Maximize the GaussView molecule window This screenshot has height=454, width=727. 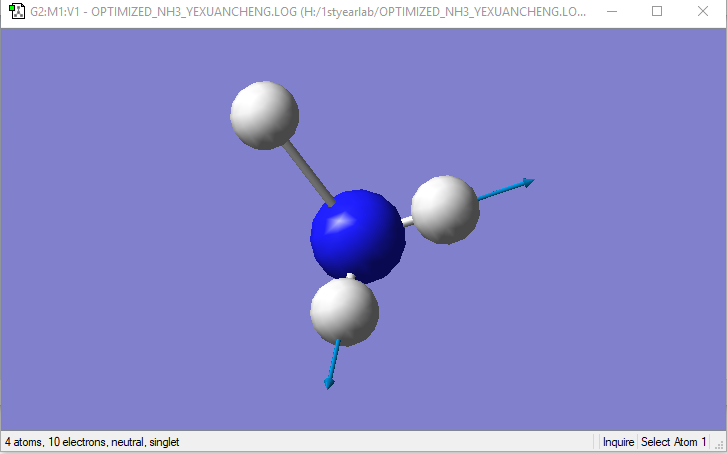tap(657, 11)
